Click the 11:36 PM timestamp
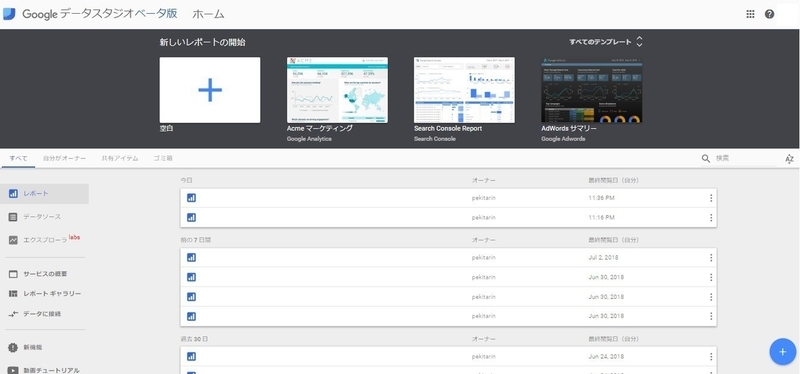The height and width of the screenshot is (374, 800). (x=602, y=198)
